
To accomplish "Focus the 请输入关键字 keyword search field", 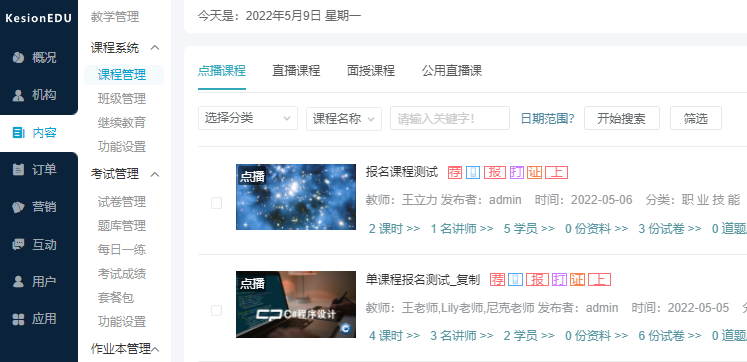I will [x=450, y=118].
